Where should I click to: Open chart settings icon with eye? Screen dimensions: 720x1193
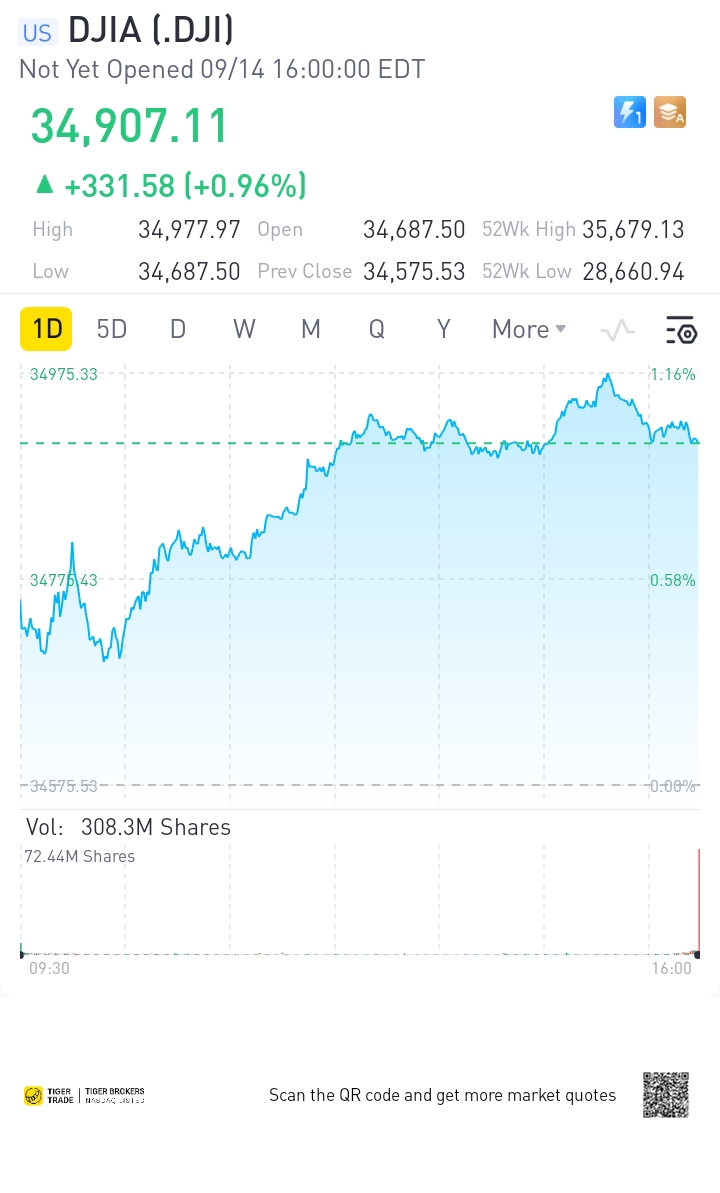680,329
